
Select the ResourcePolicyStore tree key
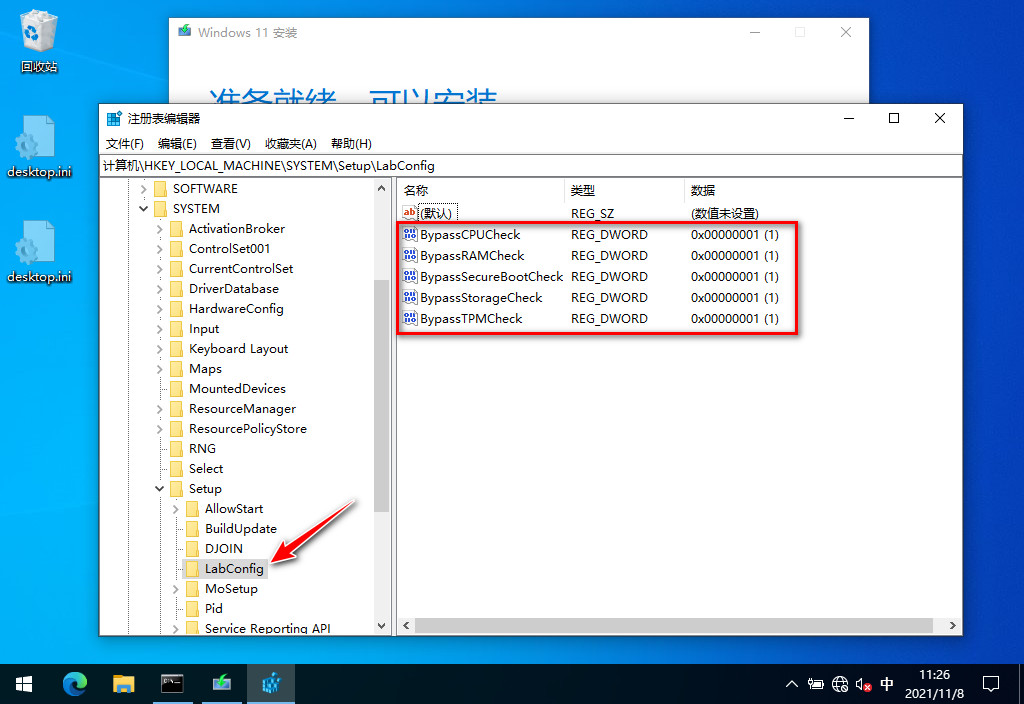(248, 429)
